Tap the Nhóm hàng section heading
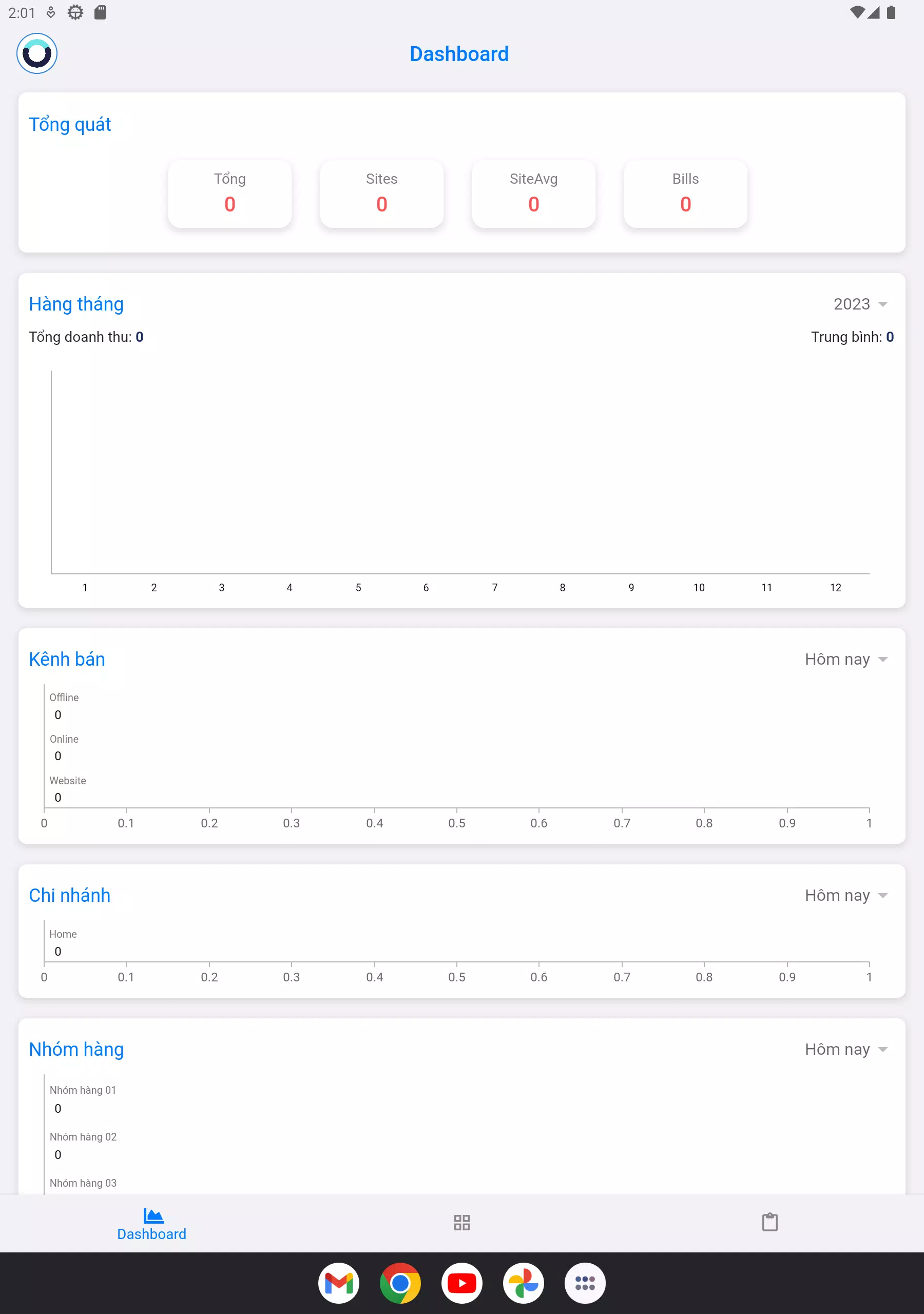 click(76, 1049)
